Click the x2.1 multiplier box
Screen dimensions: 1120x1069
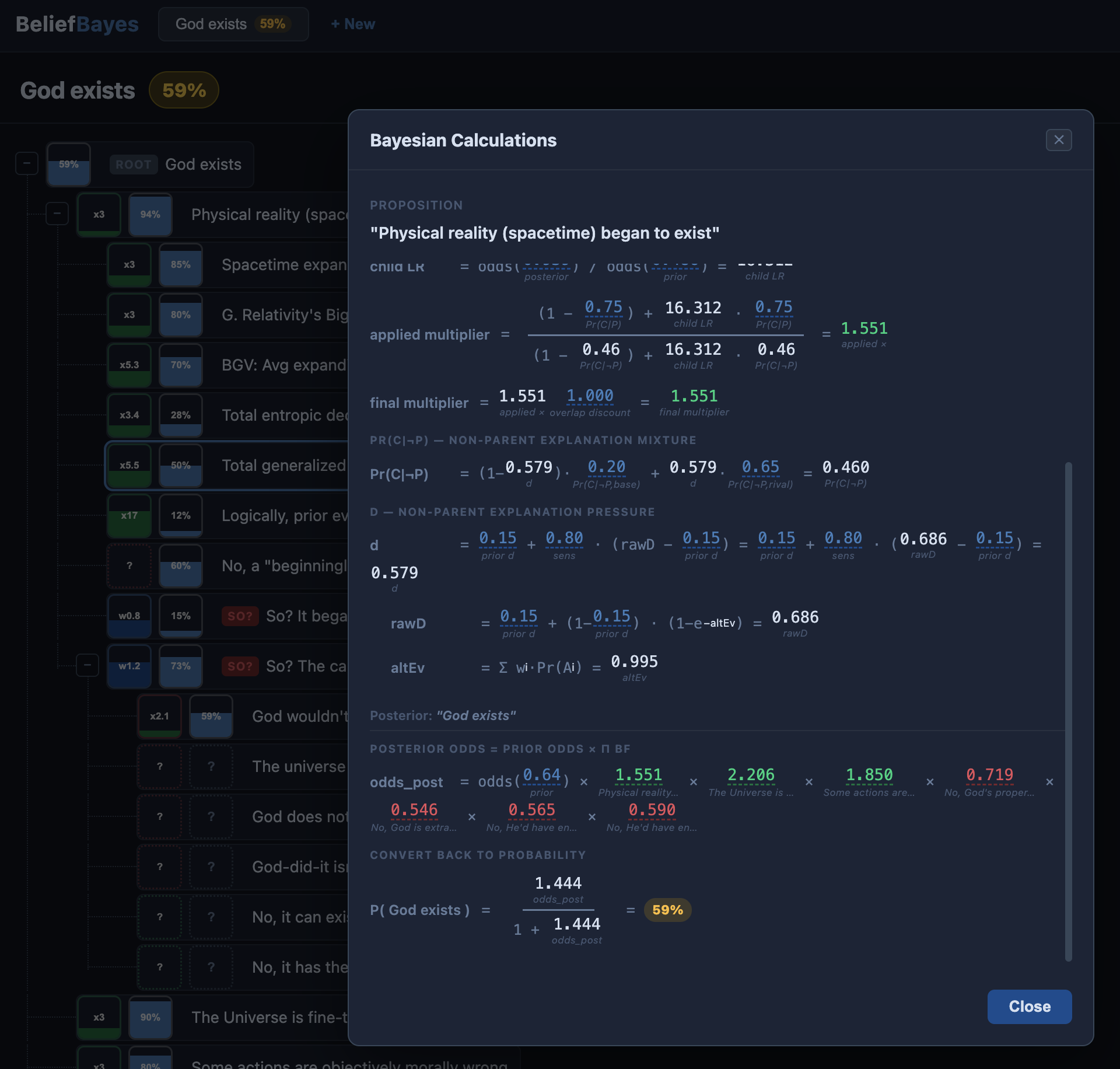point(160,717)
